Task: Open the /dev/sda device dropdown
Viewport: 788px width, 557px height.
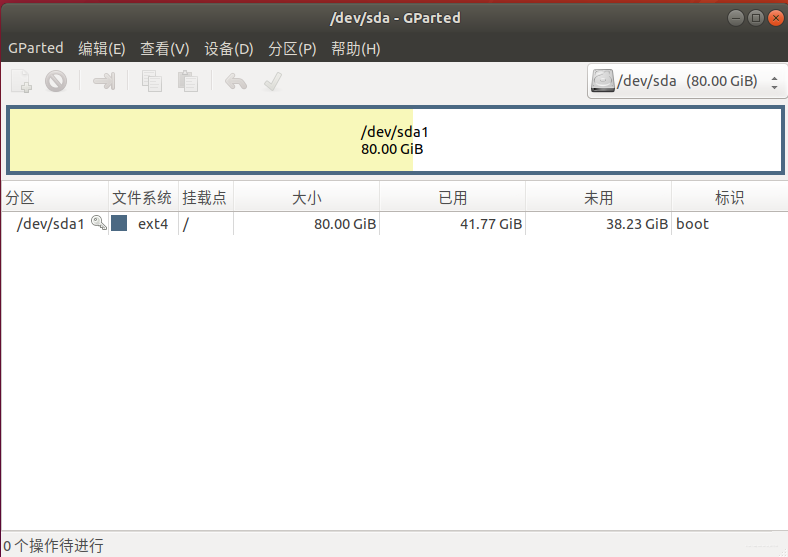Action: 686,81
